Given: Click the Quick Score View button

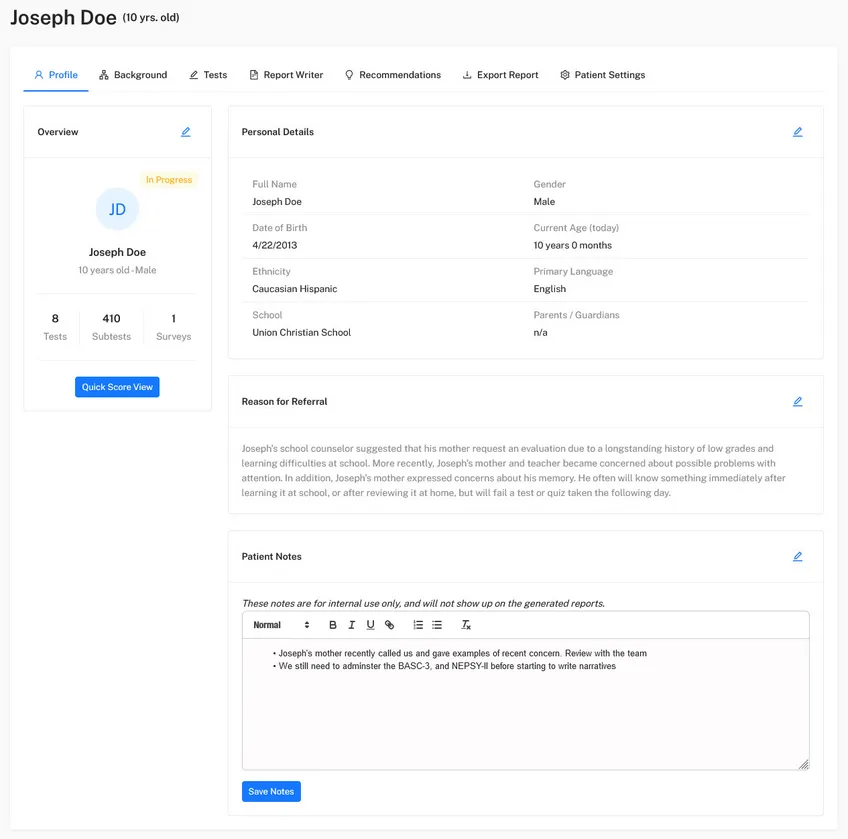Looking at the screenshot, I should [x=117, y=387].
